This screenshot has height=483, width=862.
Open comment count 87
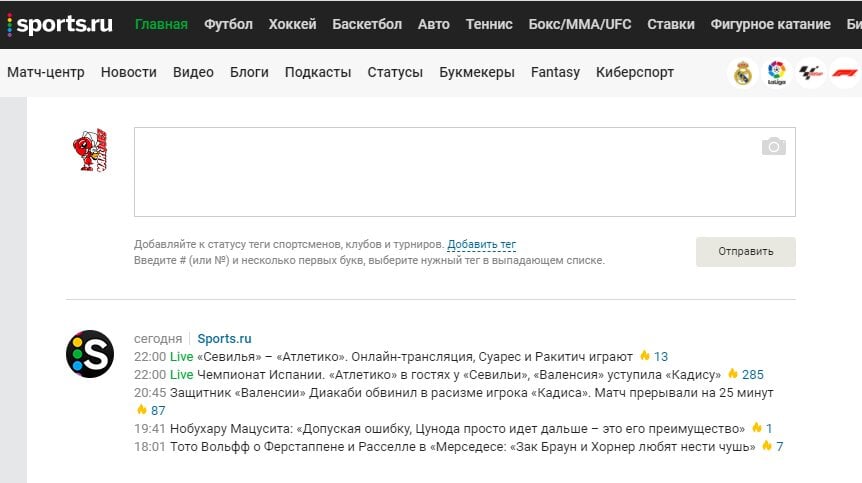point(158,410)
